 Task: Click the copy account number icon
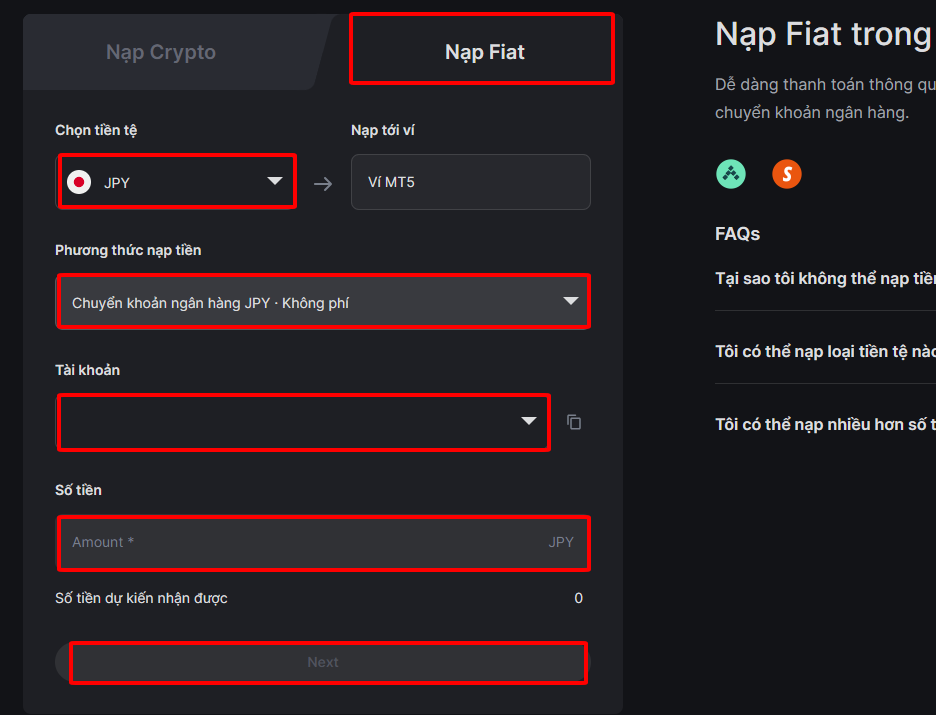tap(574, 422)
